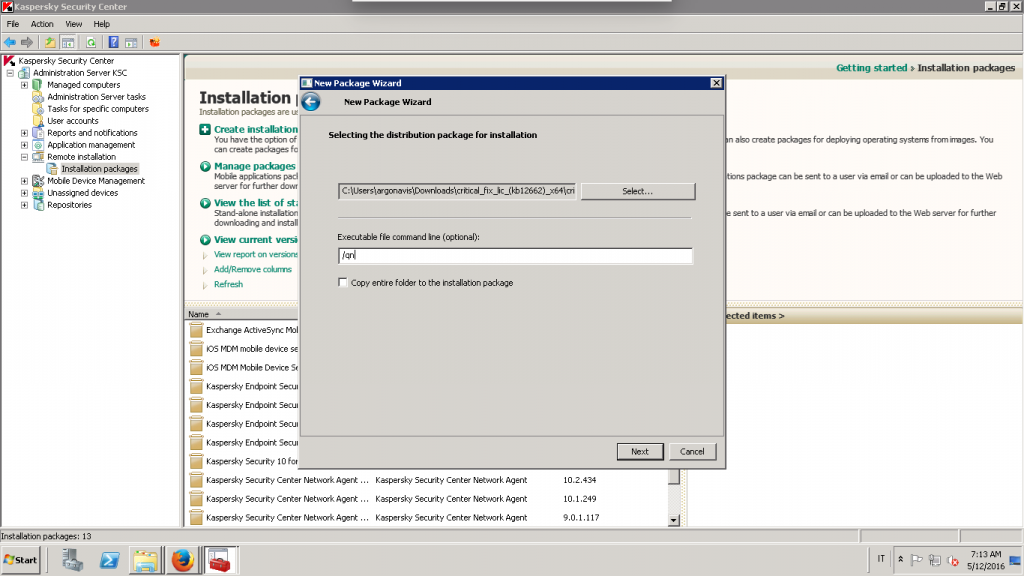
Task: Select Tasks for specific computers node
Action: point(97,109)
